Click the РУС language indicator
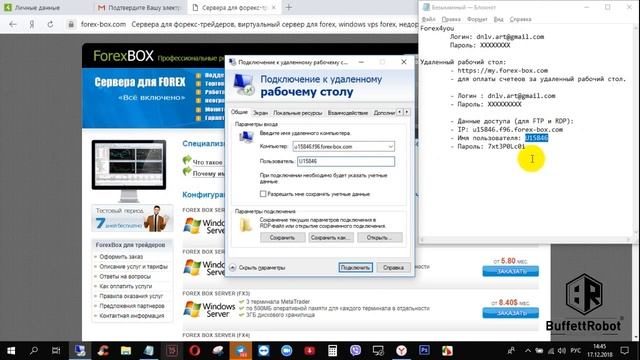Viewport: 640px width, 360px height. 576,351
